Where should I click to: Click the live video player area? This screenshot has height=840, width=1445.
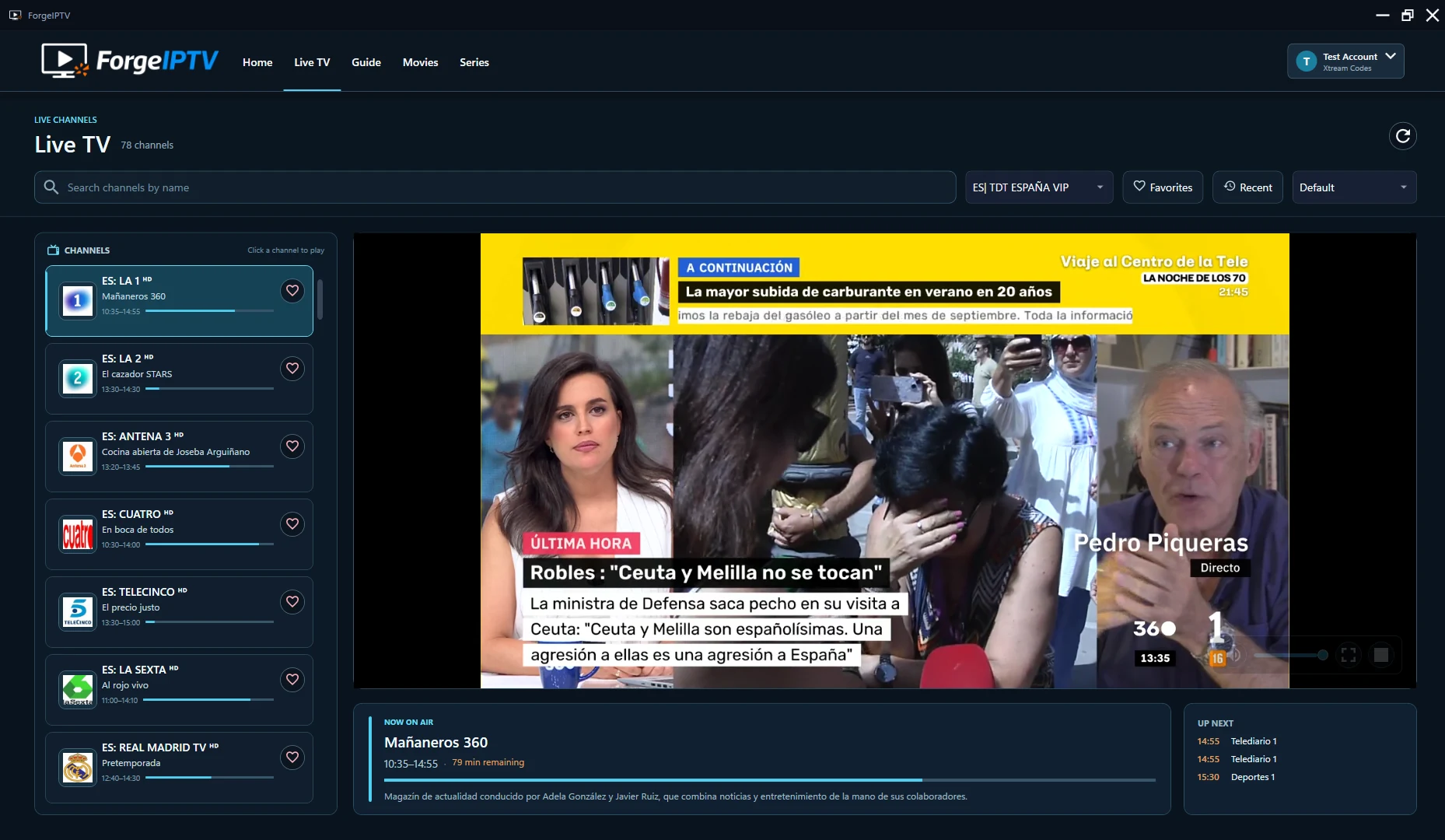884,460
